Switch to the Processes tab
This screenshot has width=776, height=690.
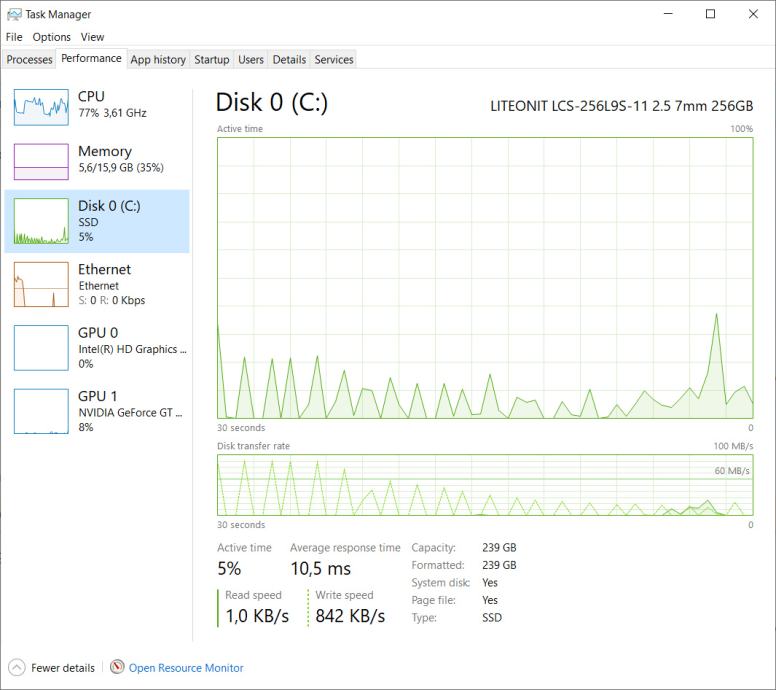pos(29,59)
